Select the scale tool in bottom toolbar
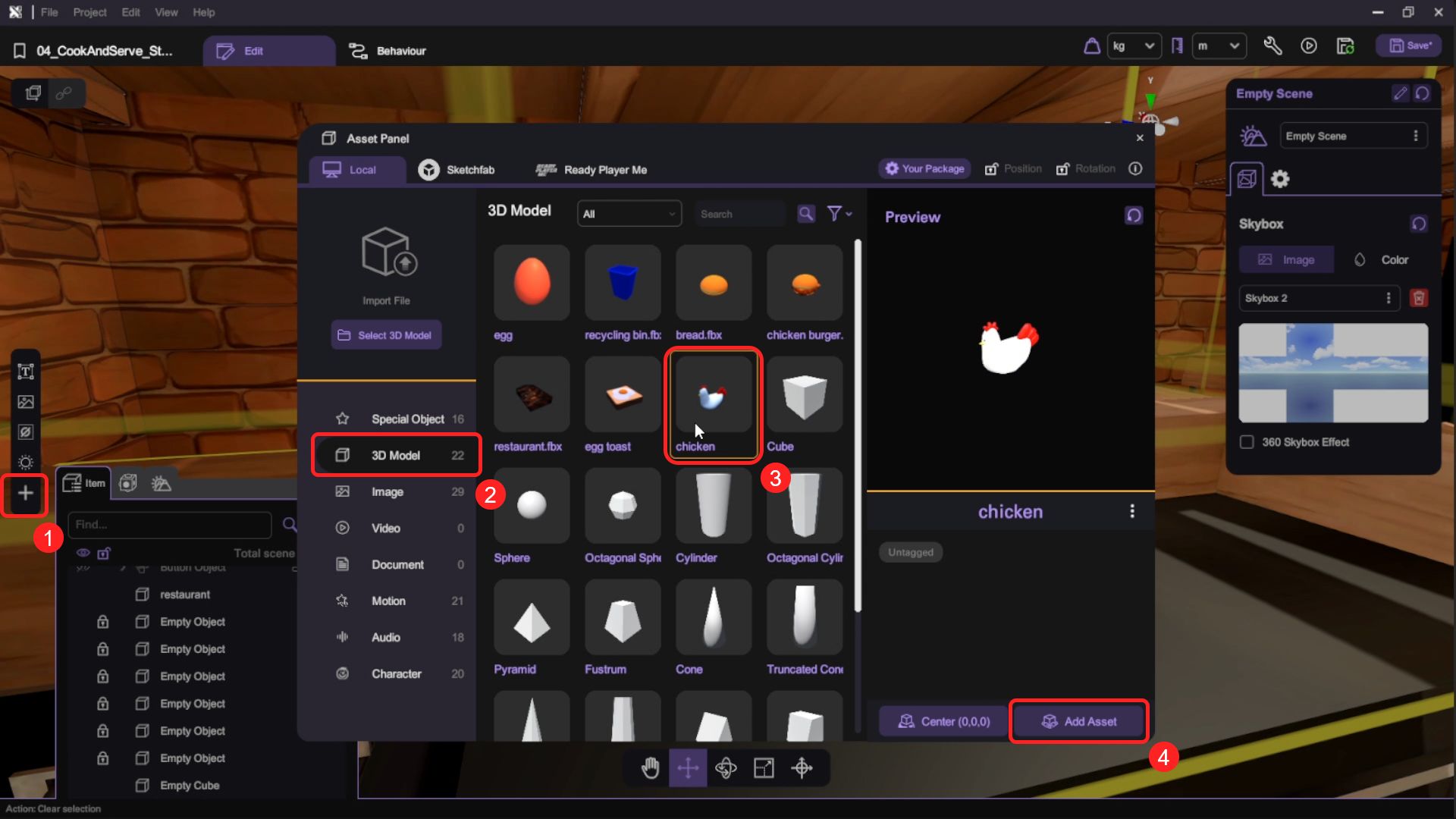Image resolution: width=1456 pixels, height=819 pixels. (764, 768)
